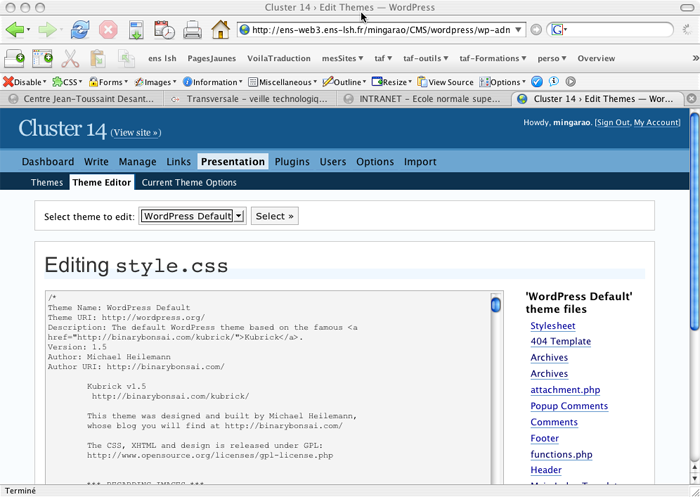Click the page vertical scrollbar thumb
This screenshot has height=497, width=700.
coord(694,222)
